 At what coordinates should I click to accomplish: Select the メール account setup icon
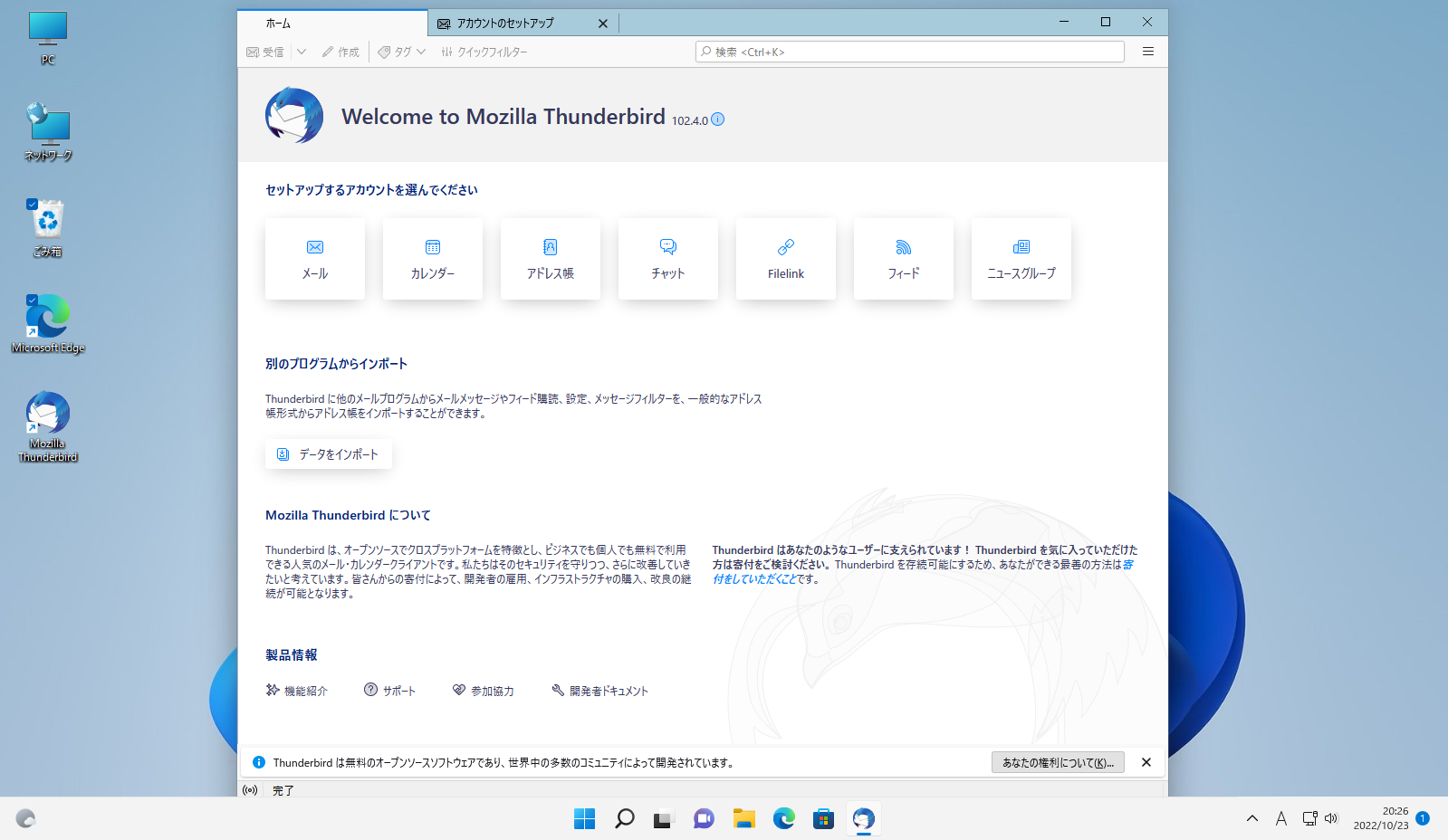[315, 248]
